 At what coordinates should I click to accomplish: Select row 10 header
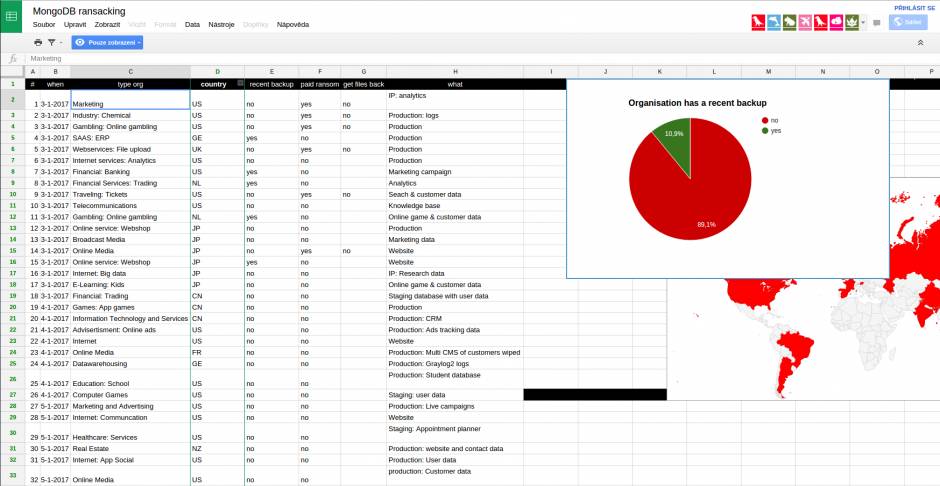click(x=13, y=194)
